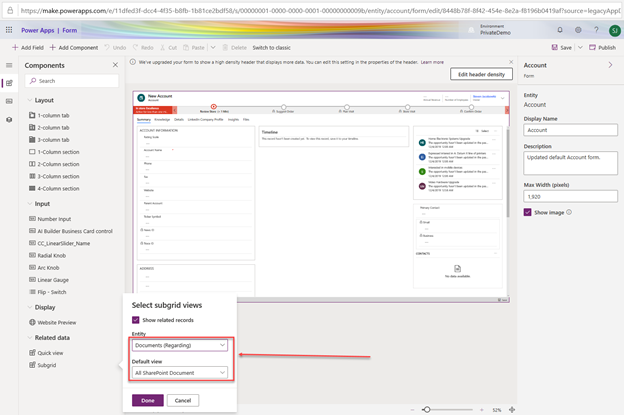The height and width of the screenshot is (415, 624).
Task: Open the app launcher waffle icon
Action: pos(11,30)
